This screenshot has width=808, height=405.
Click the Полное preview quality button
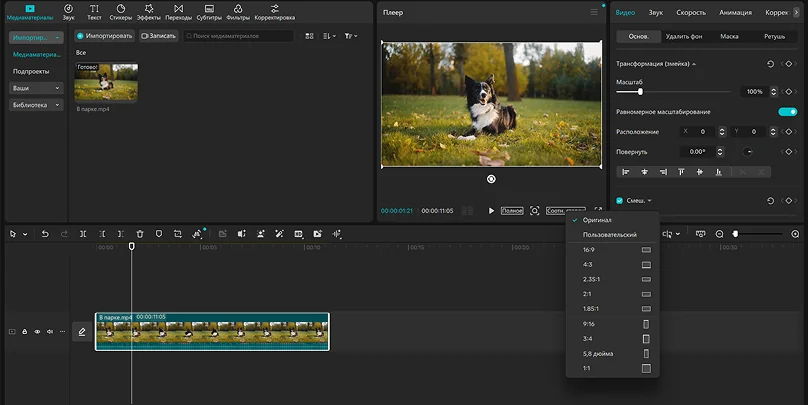tap(512, 210)
